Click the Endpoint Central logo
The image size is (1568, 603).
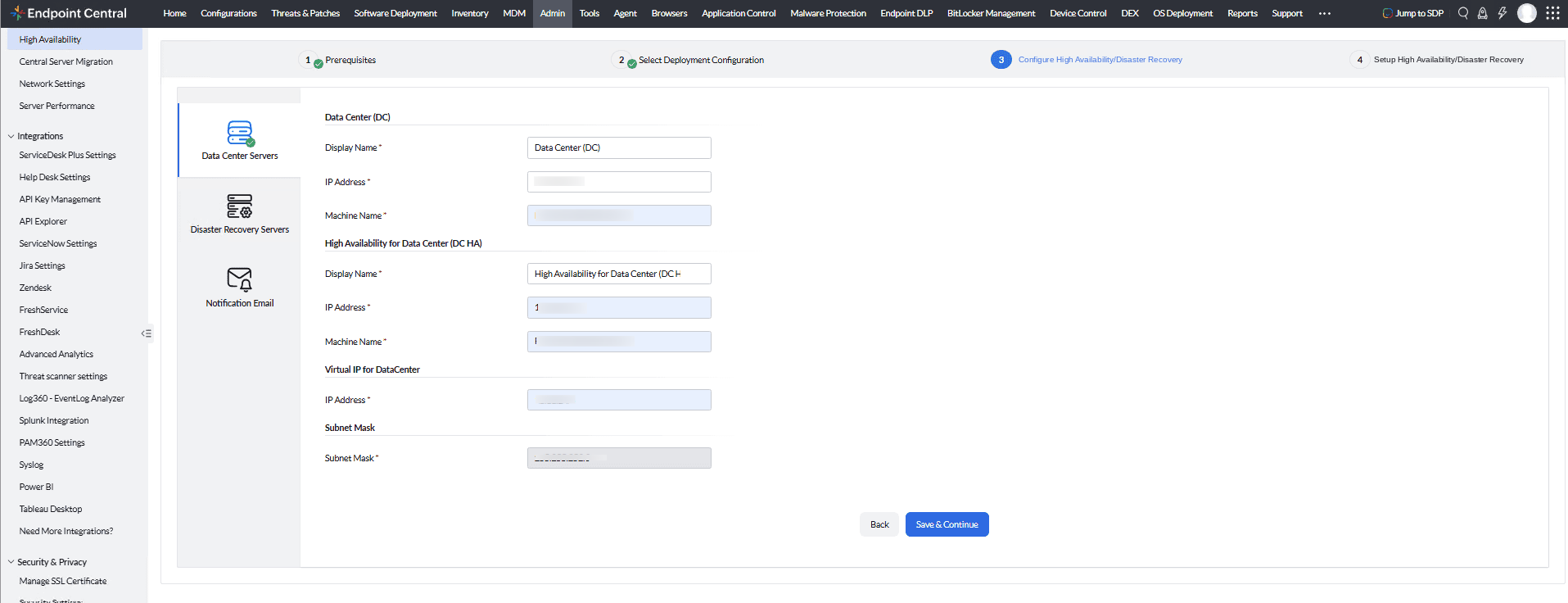(69, 13)
